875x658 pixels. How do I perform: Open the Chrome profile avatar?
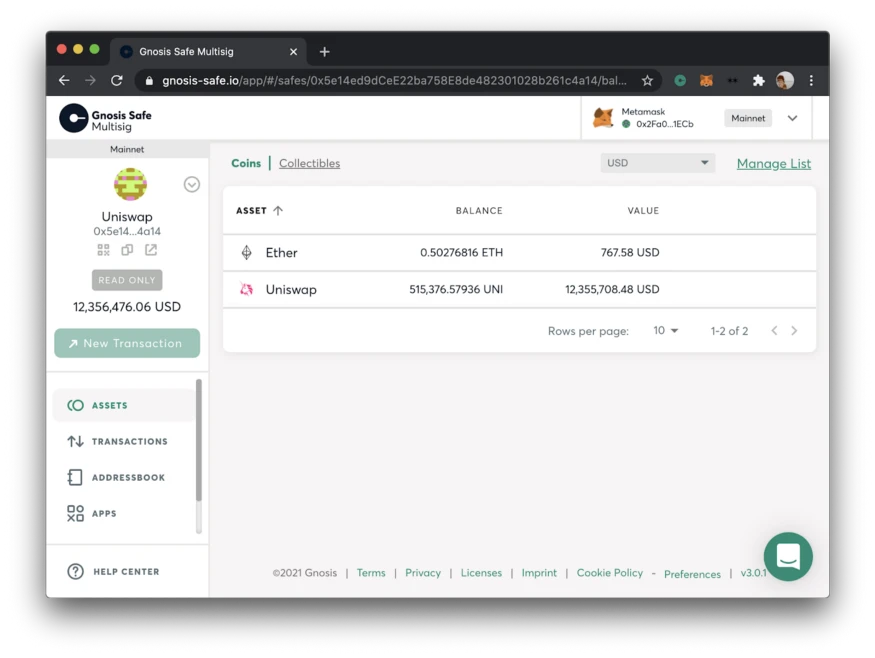(x=785, y=80)
